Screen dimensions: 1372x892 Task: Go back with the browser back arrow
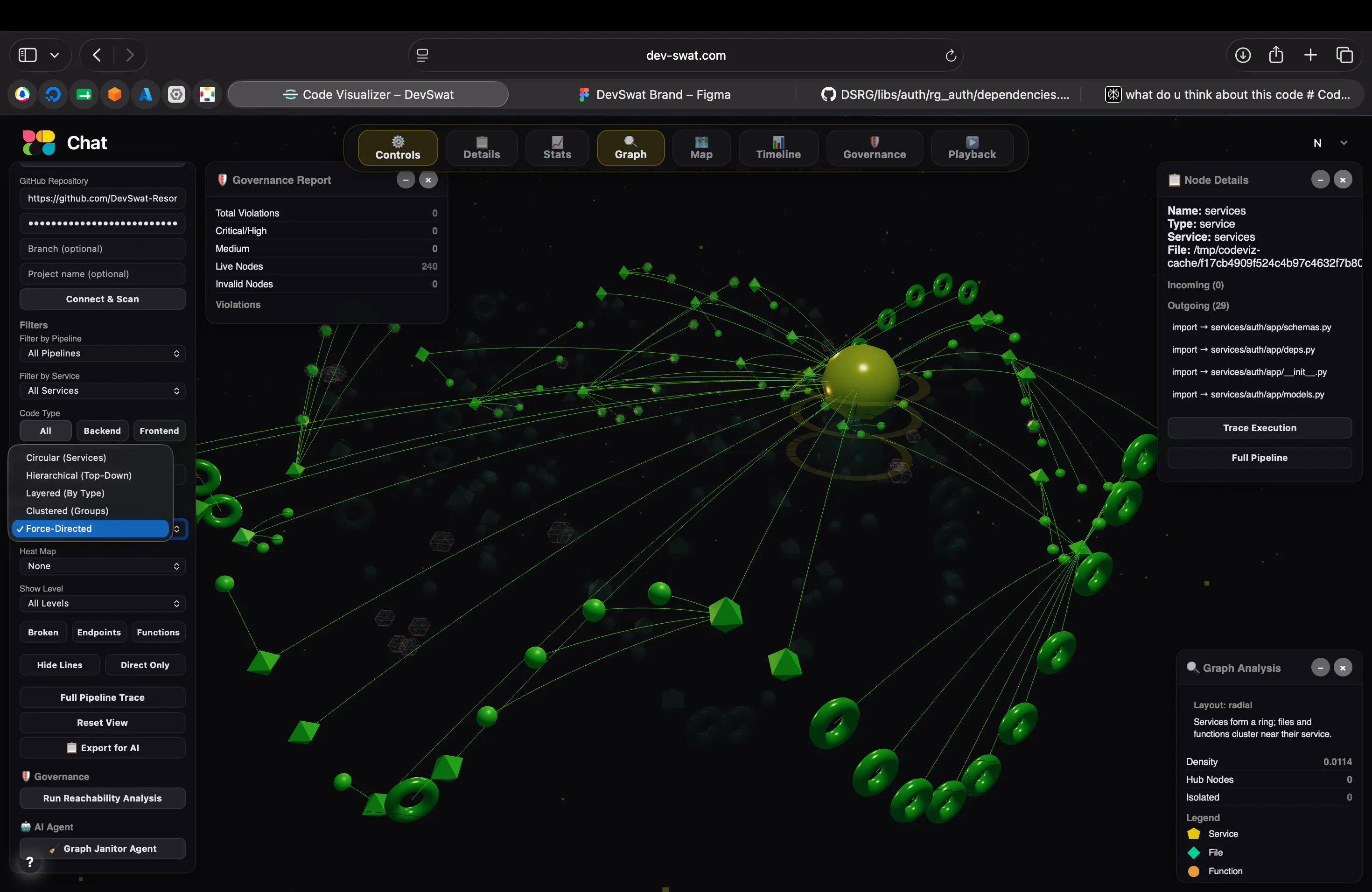click(97, 56)
